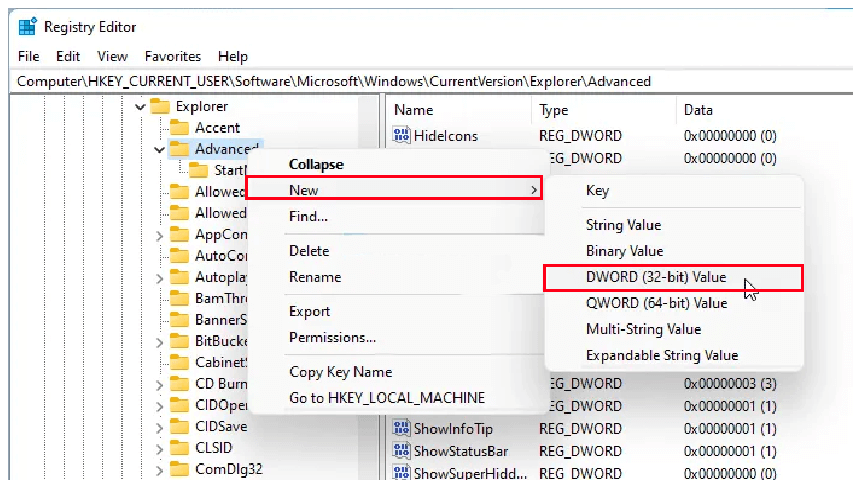Viewport: 866px width, 493px height.
Task: Click the CLSID folder icon
Action: coord(179,448)
